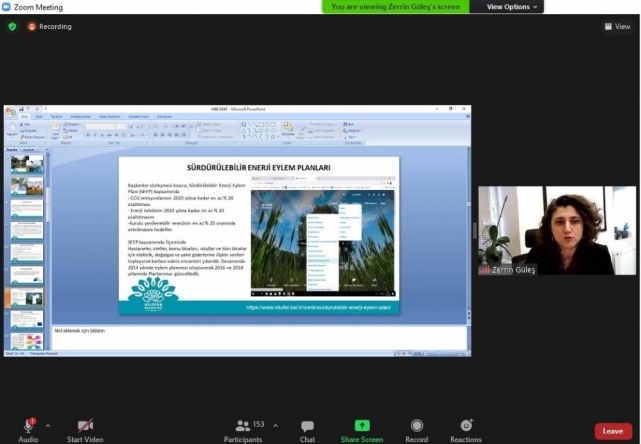Click the Zerrin Güleş video tile
Viewport: 641px width, 444px height.
pos(555,231)
